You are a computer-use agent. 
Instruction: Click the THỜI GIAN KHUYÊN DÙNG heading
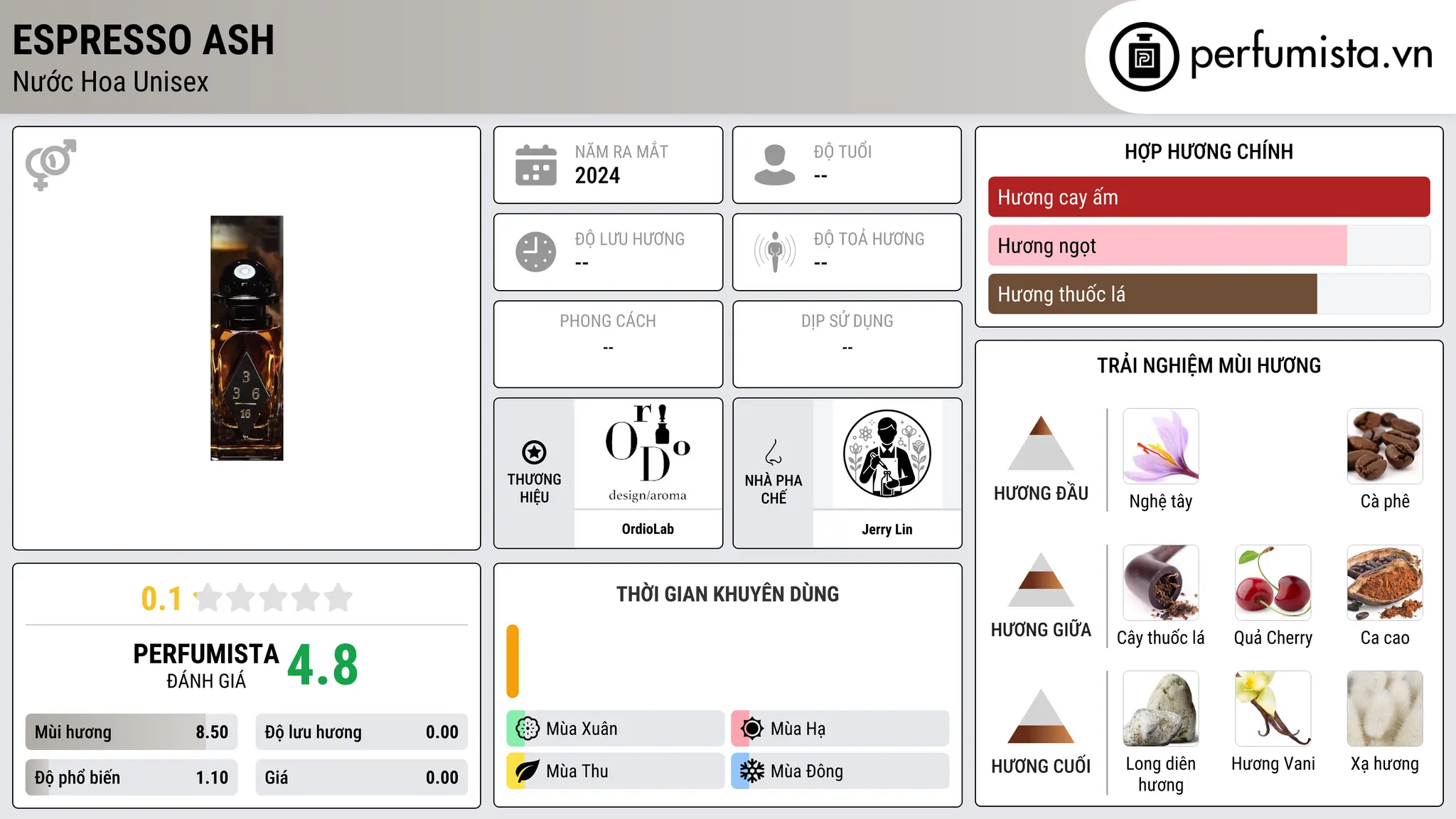tap(728, 594)
